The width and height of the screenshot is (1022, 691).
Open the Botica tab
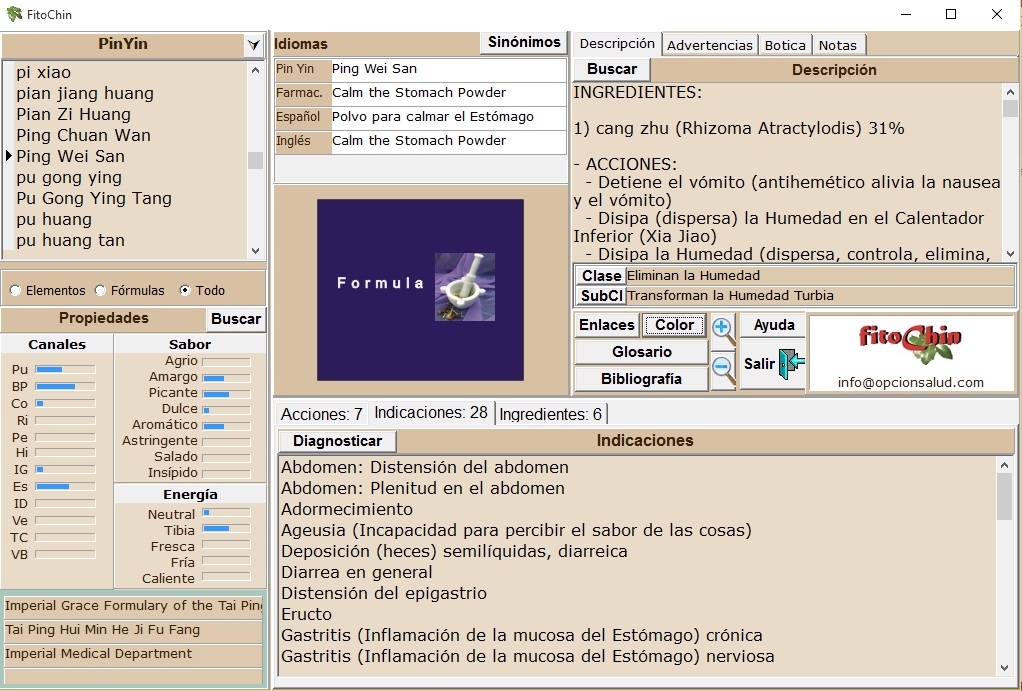click(x=785, y=45)
